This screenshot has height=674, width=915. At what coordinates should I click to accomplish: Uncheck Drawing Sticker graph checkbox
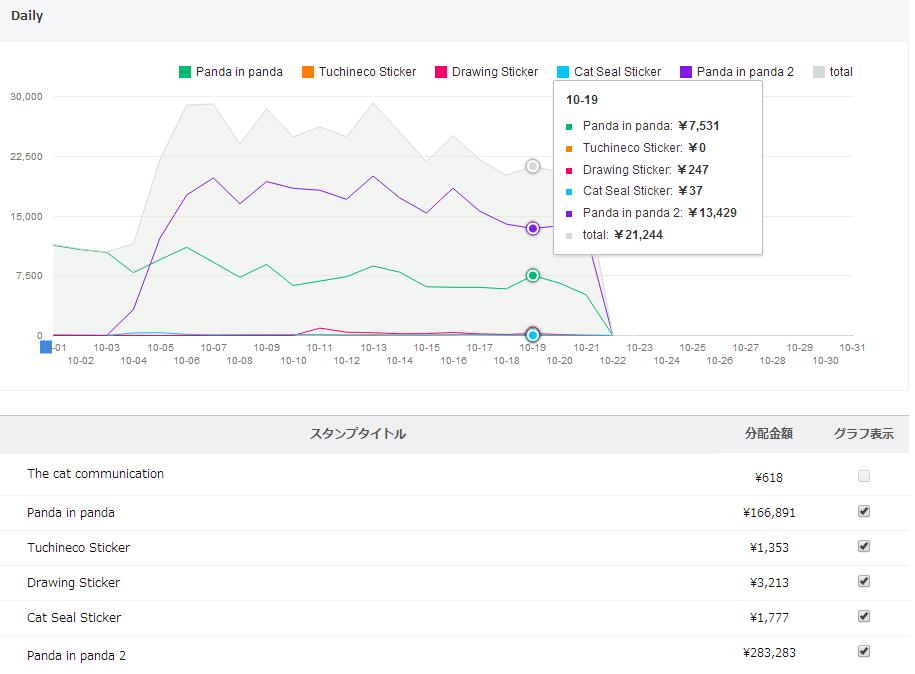[x=864, y=581]
